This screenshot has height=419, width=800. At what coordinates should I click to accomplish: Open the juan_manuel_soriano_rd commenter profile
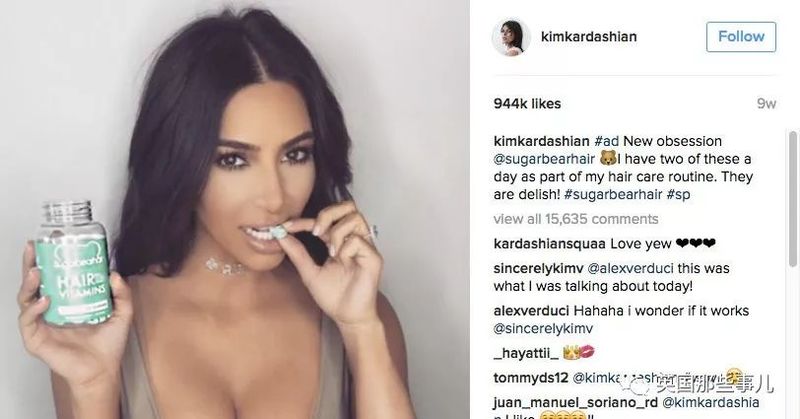[x=576, y=403]
